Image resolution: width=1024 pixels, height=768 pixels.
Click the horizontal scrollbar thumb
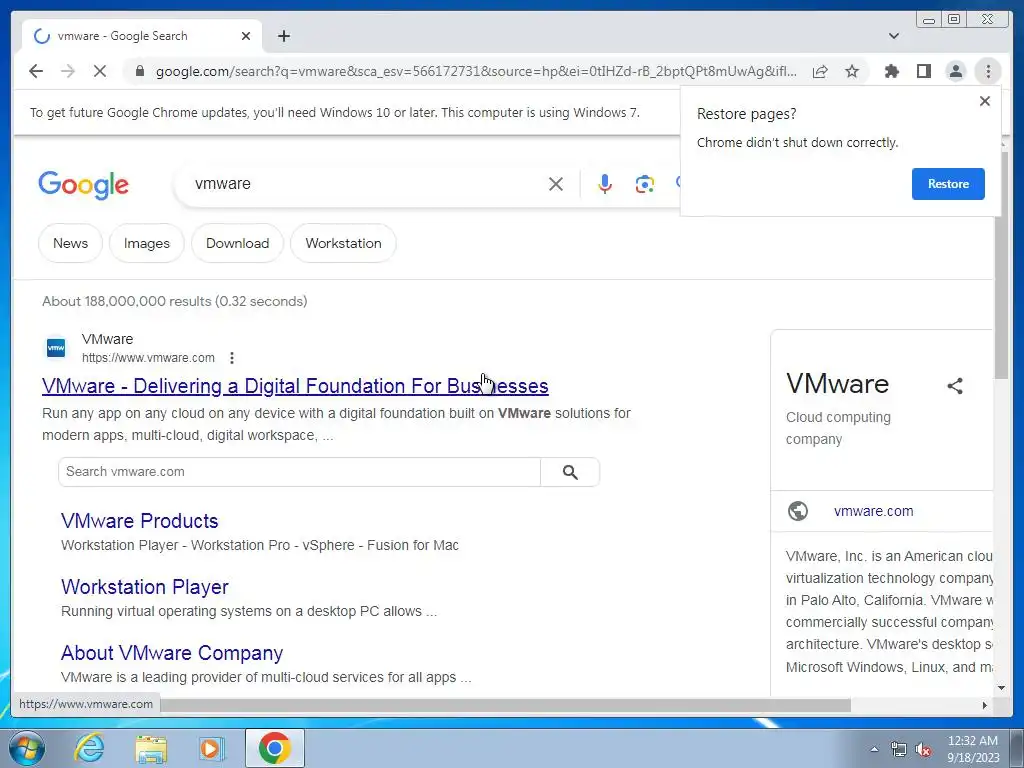(x=506, y=705)
